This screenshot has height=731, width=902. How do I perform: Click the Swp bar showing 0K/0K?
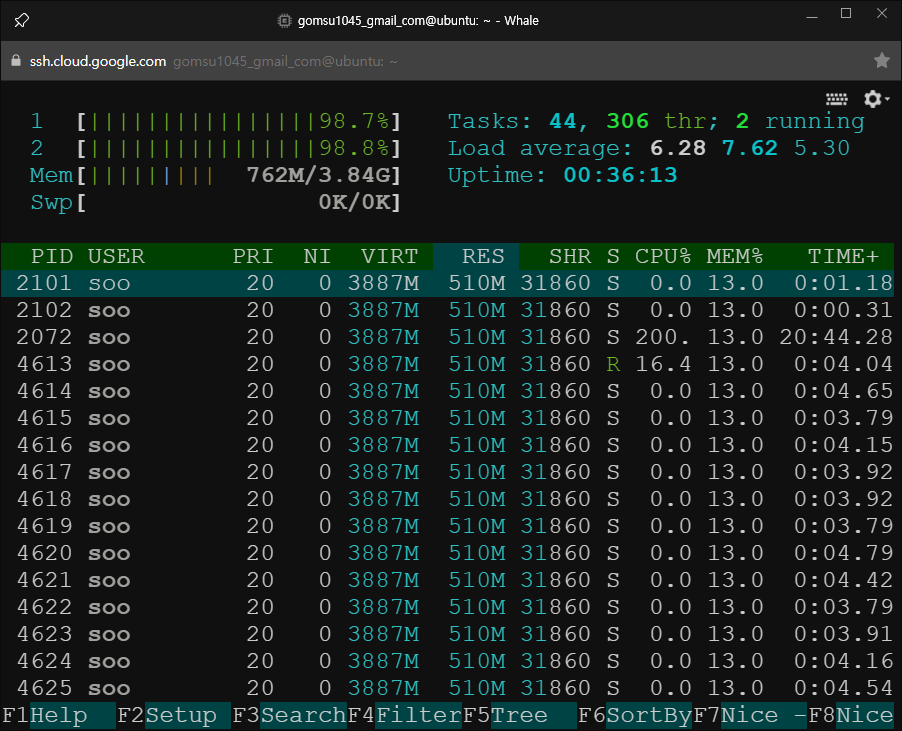239,202
